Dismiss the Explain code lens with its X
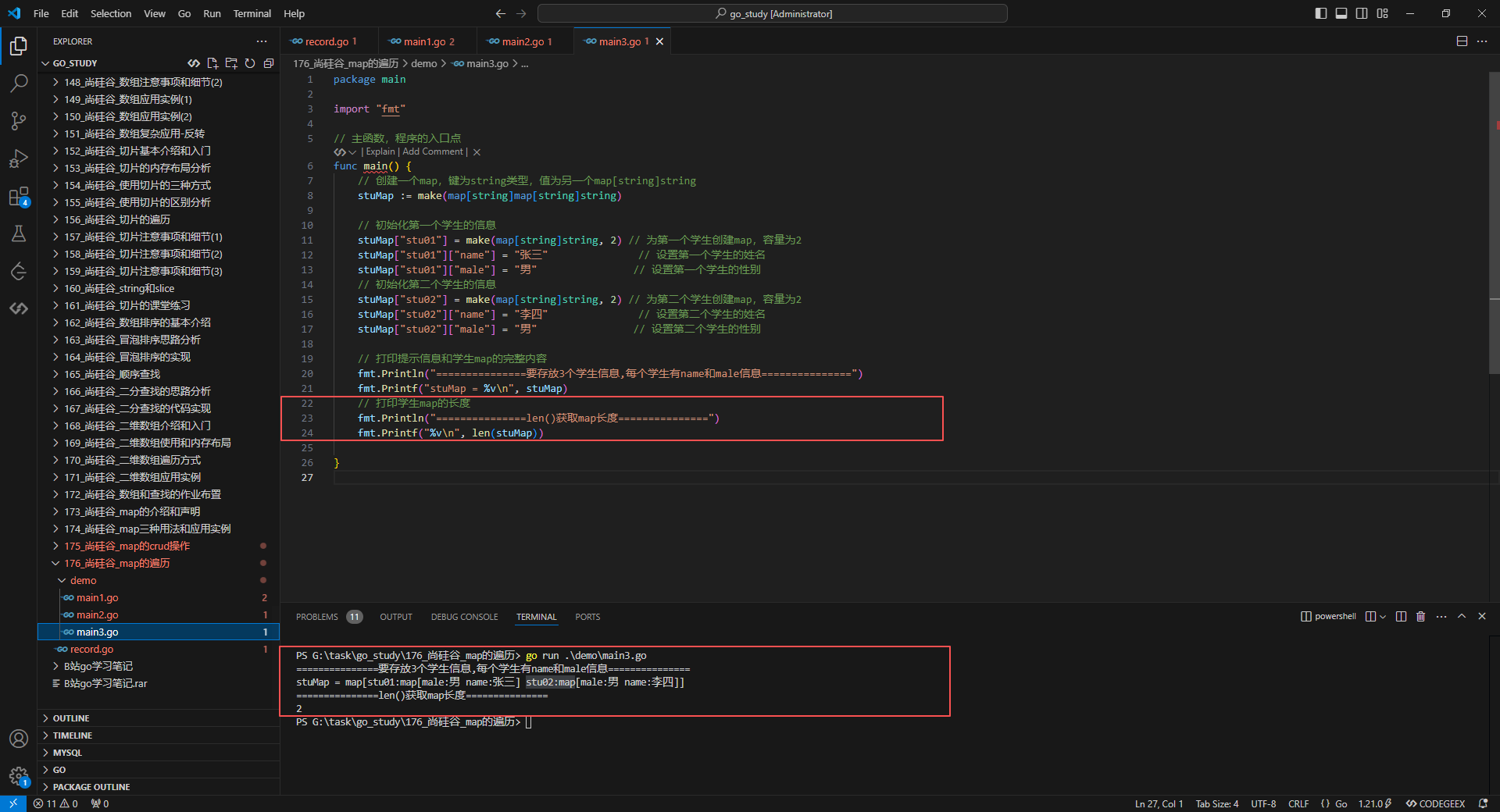Image resolution: width=1500 pixels, height=812 pixels. (477, 152)
